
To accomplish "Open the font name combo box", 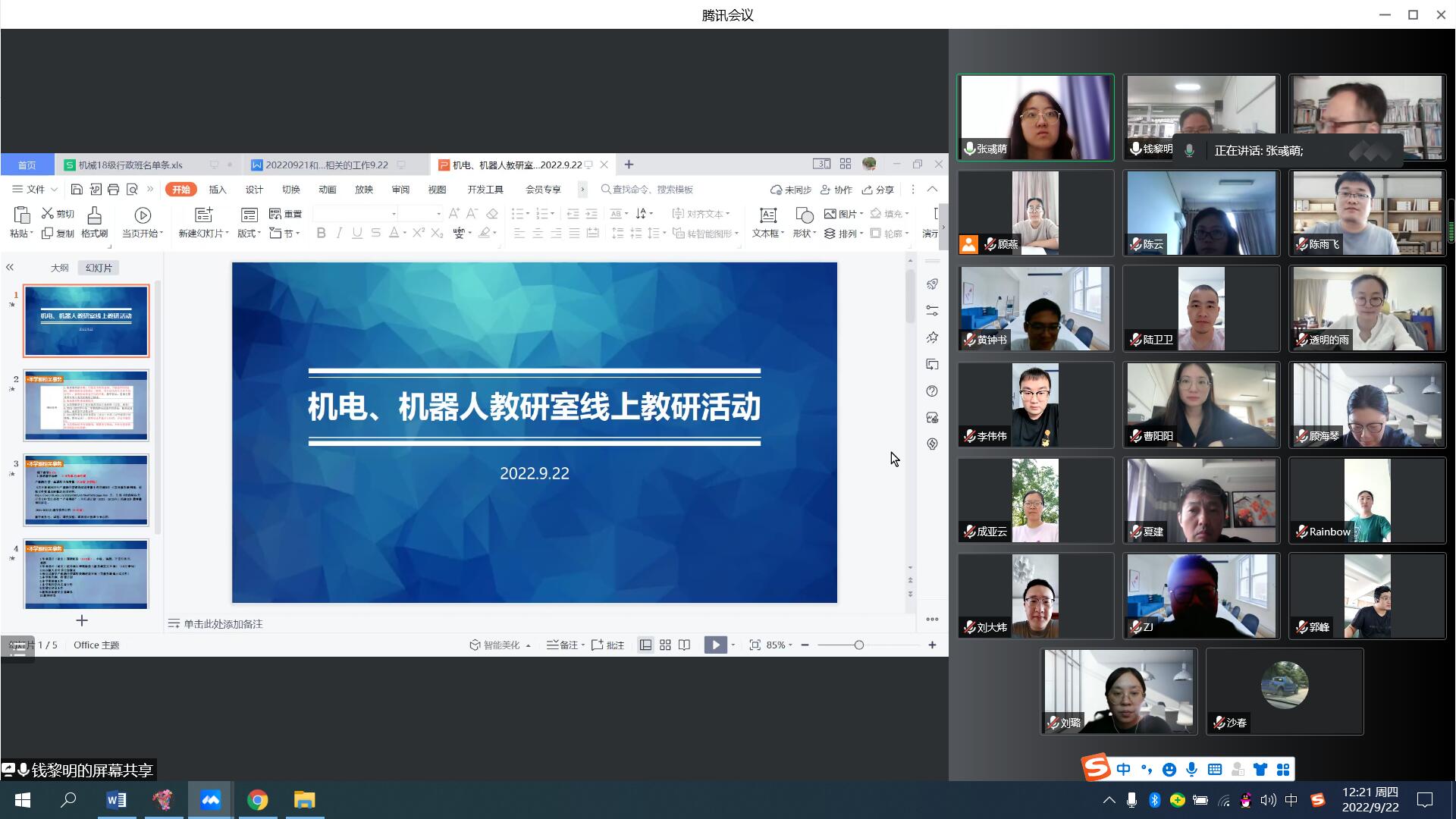I will [x=356, y=214].
